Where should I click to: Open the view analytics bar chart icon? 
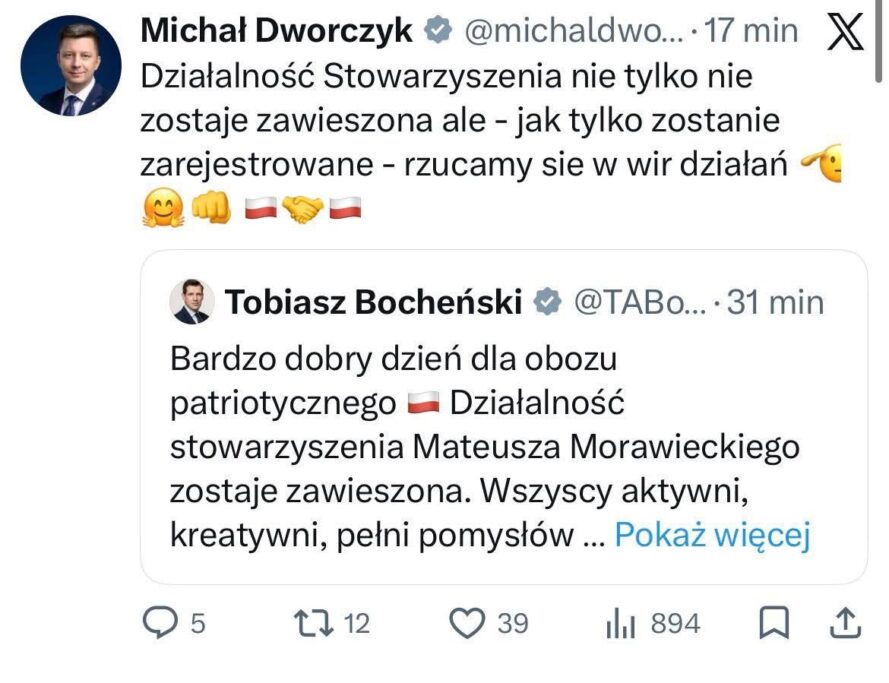[620, 624]
